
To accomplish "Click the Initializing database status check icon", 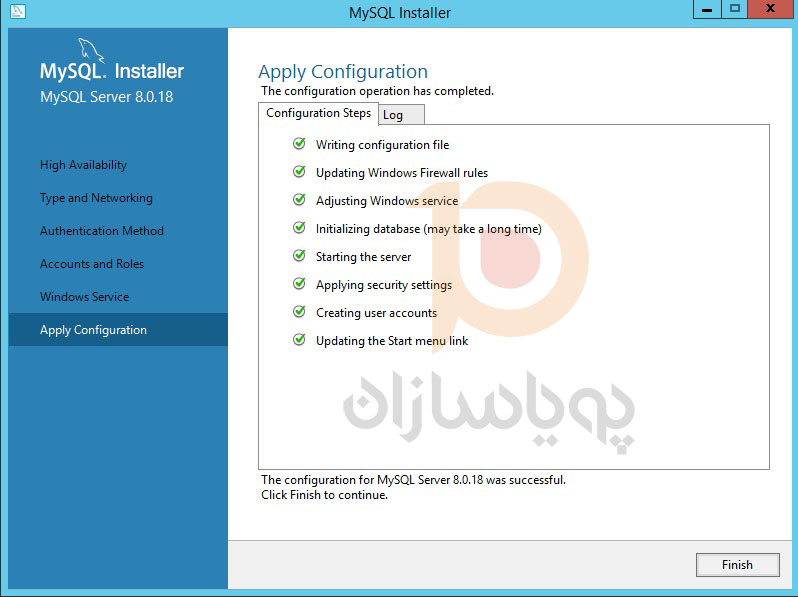I will point(299,228).
